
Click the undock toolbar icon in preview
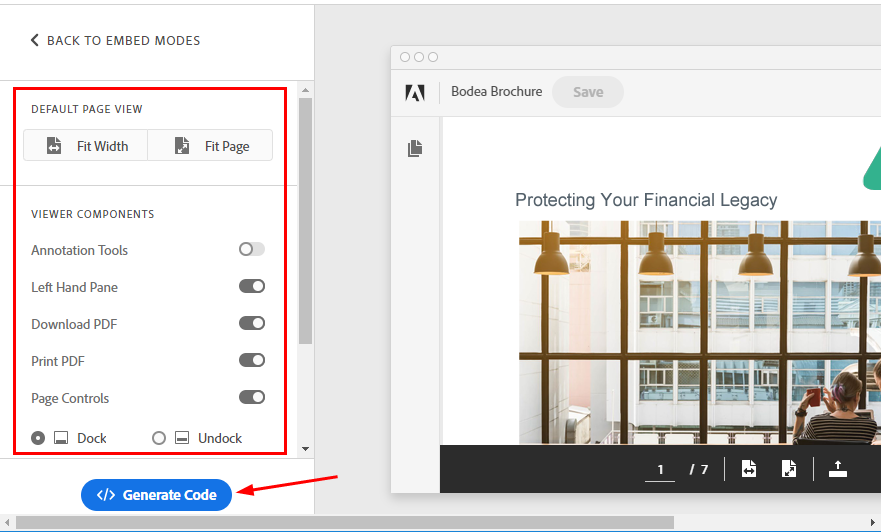[838, 469]
